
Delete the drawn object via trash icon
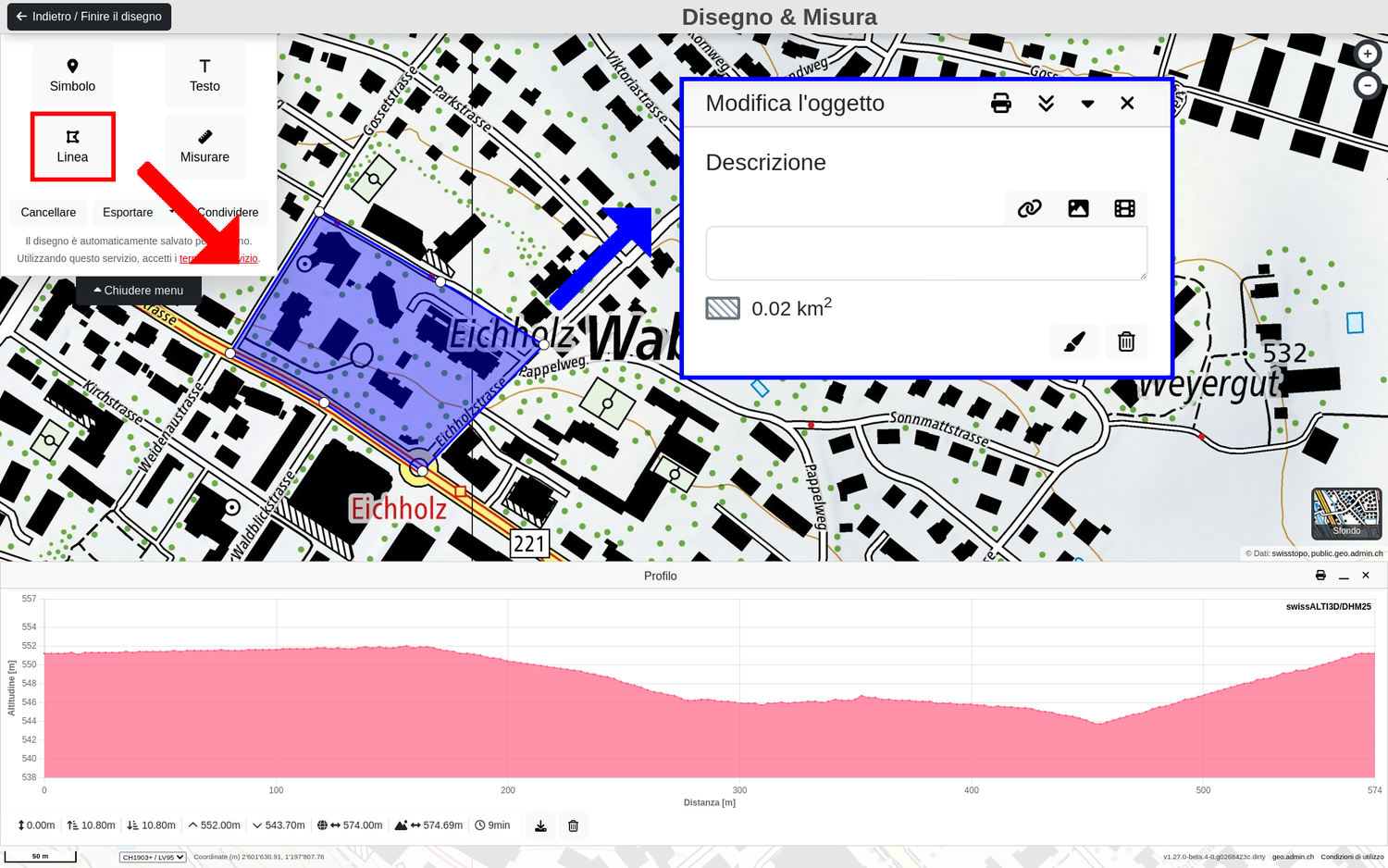tap(1126, 341)
